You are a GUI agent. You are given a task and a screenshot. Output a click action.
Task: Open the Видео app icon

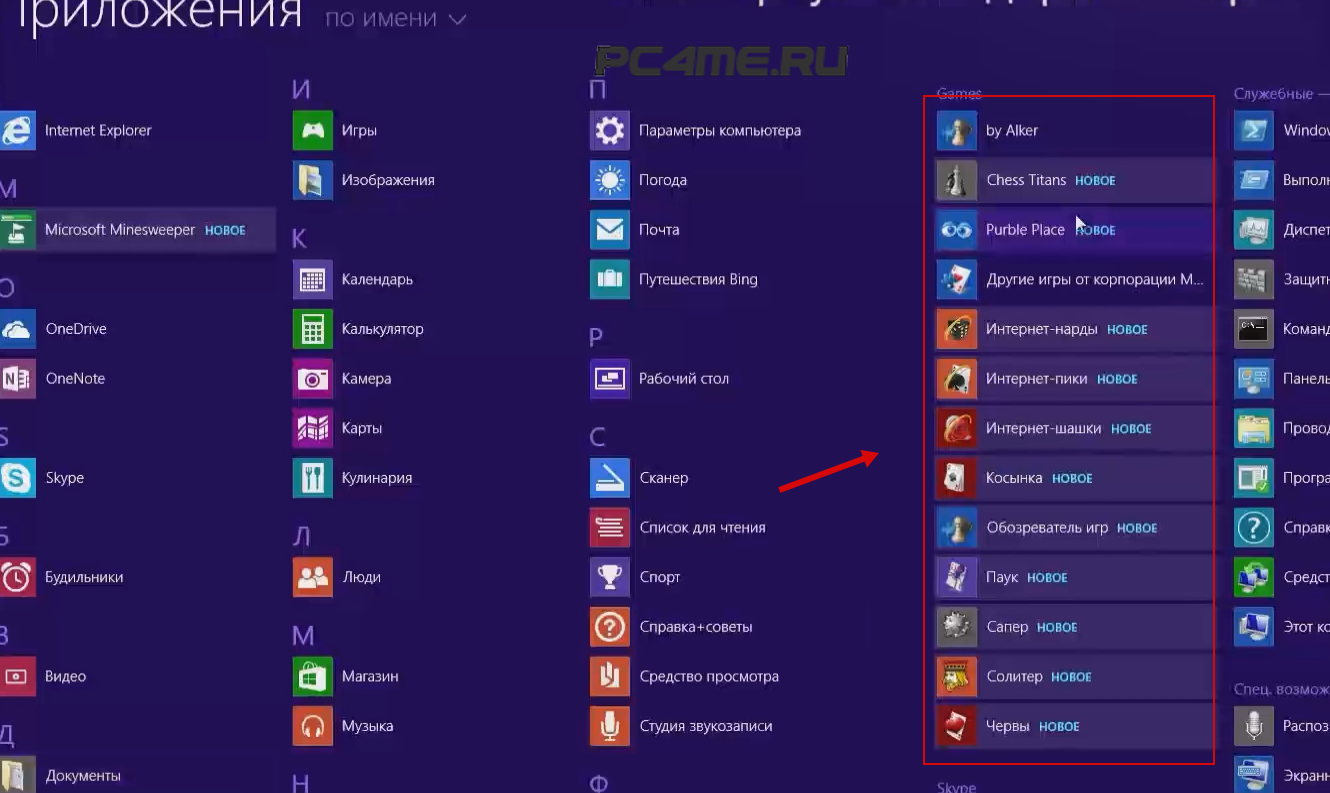[17, 677]
